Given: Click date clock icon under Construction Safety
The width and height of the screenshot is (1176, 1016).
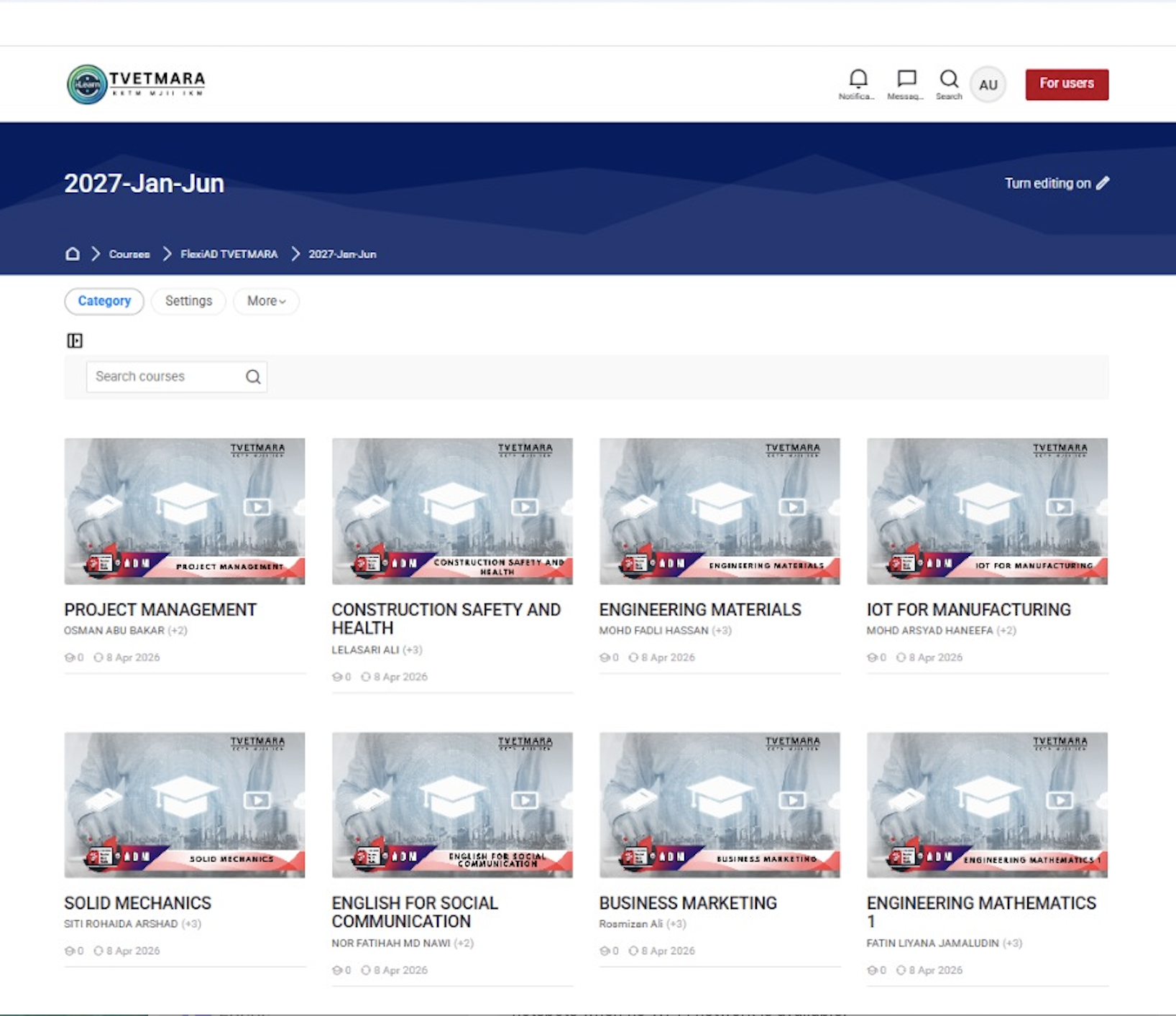Looking at the screenshot, I should tap(366, 677).
